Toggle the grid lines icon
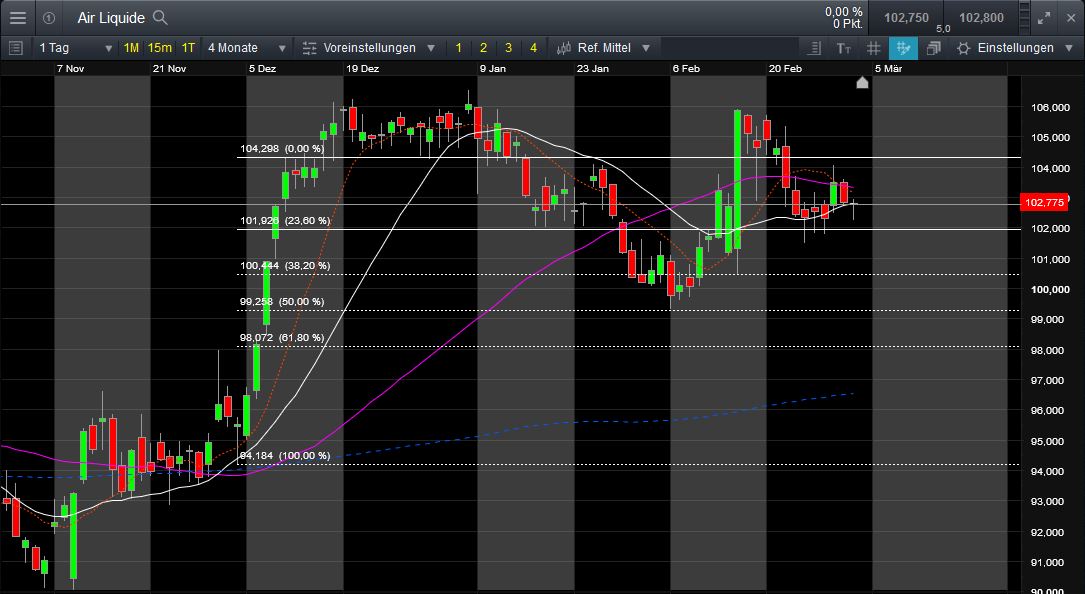The height and width of the screenshot is (594, 1085). (x=873, y=48)
